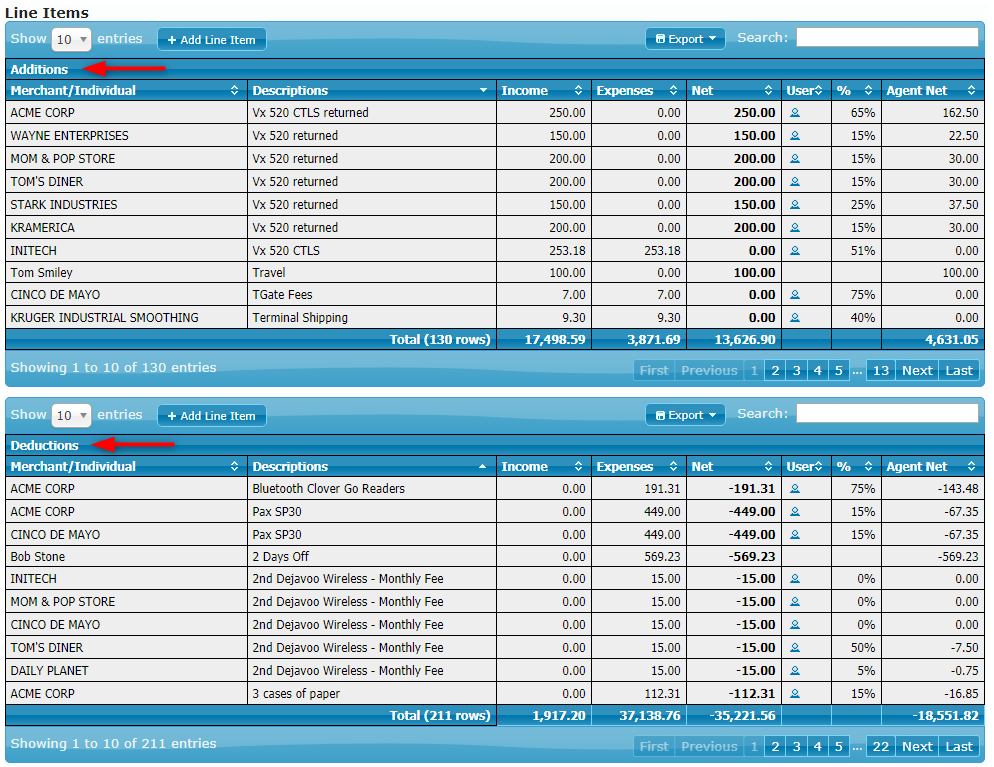Open user icon for KRUGER INDUSTRIAL SMOOTHING row

click(795, 318)
